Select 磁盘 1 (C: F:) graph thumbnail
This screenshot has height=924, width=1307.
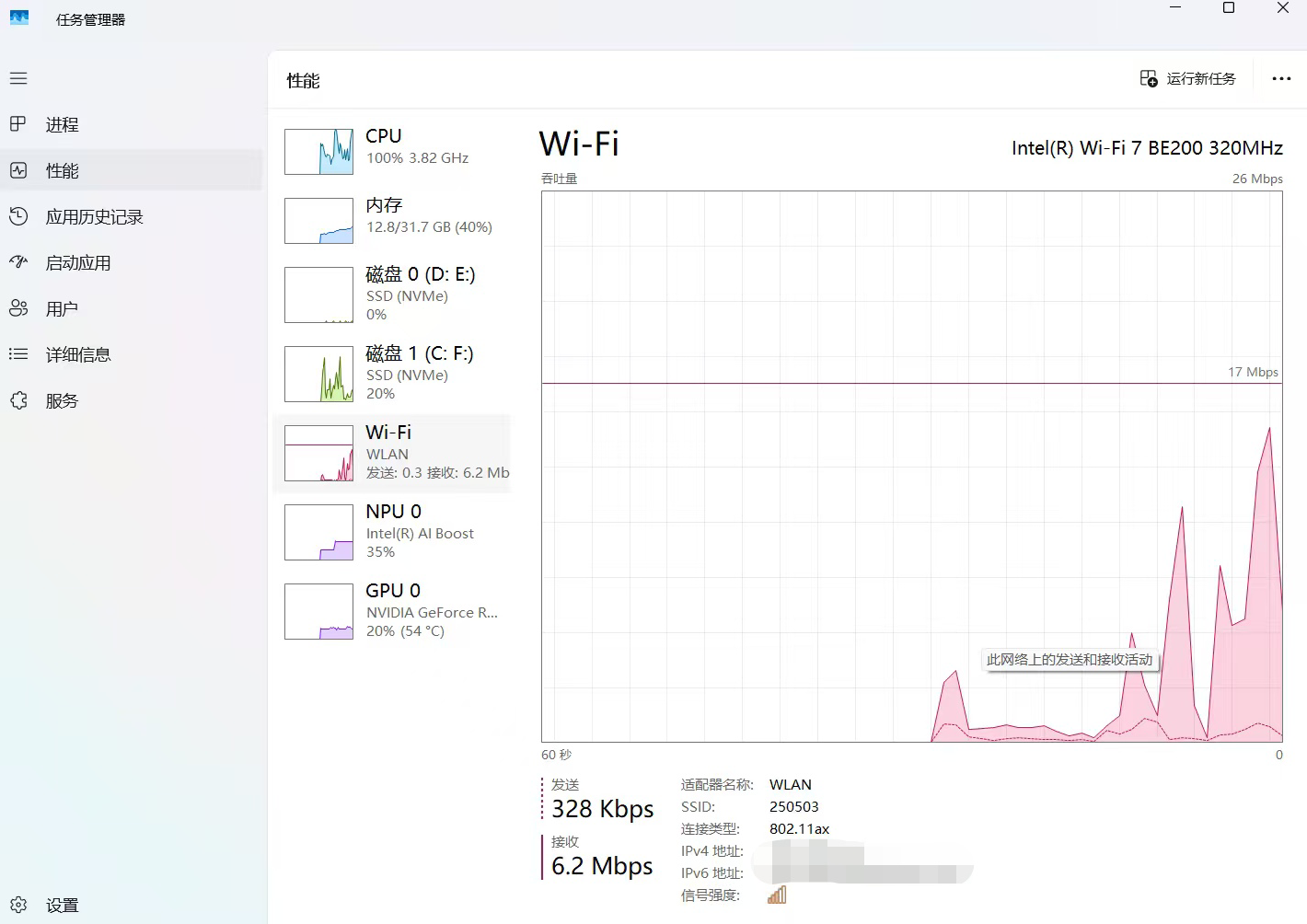pos(318,374)
